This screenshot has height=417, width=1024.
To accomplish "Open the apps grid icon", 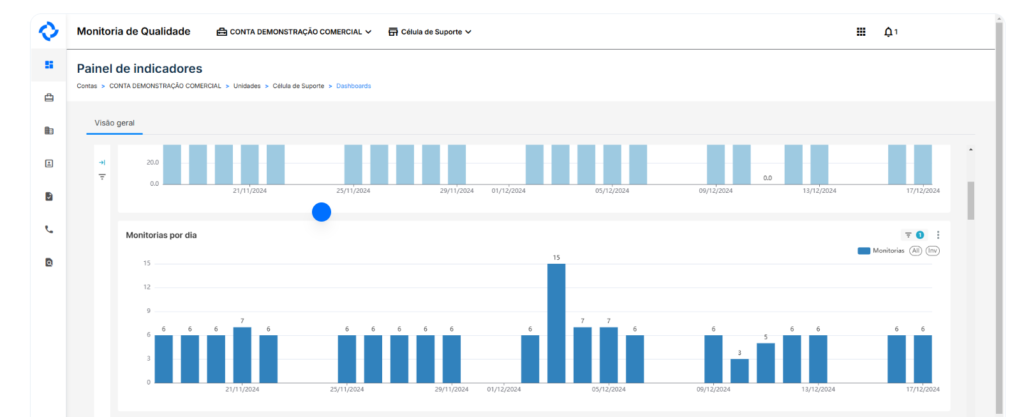I will (861, 32).
